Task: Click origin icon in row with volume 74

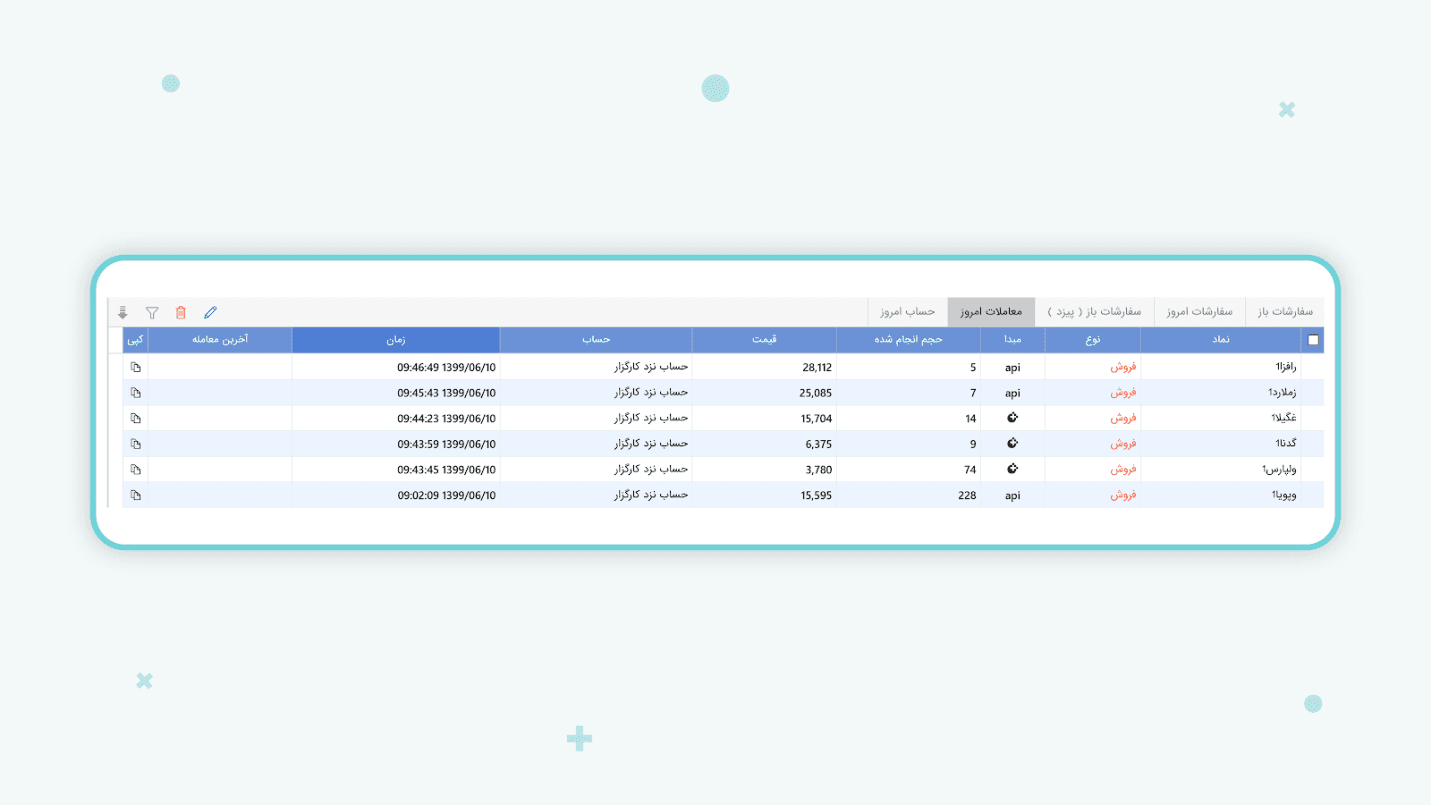Action: [x=1012, y=468]
